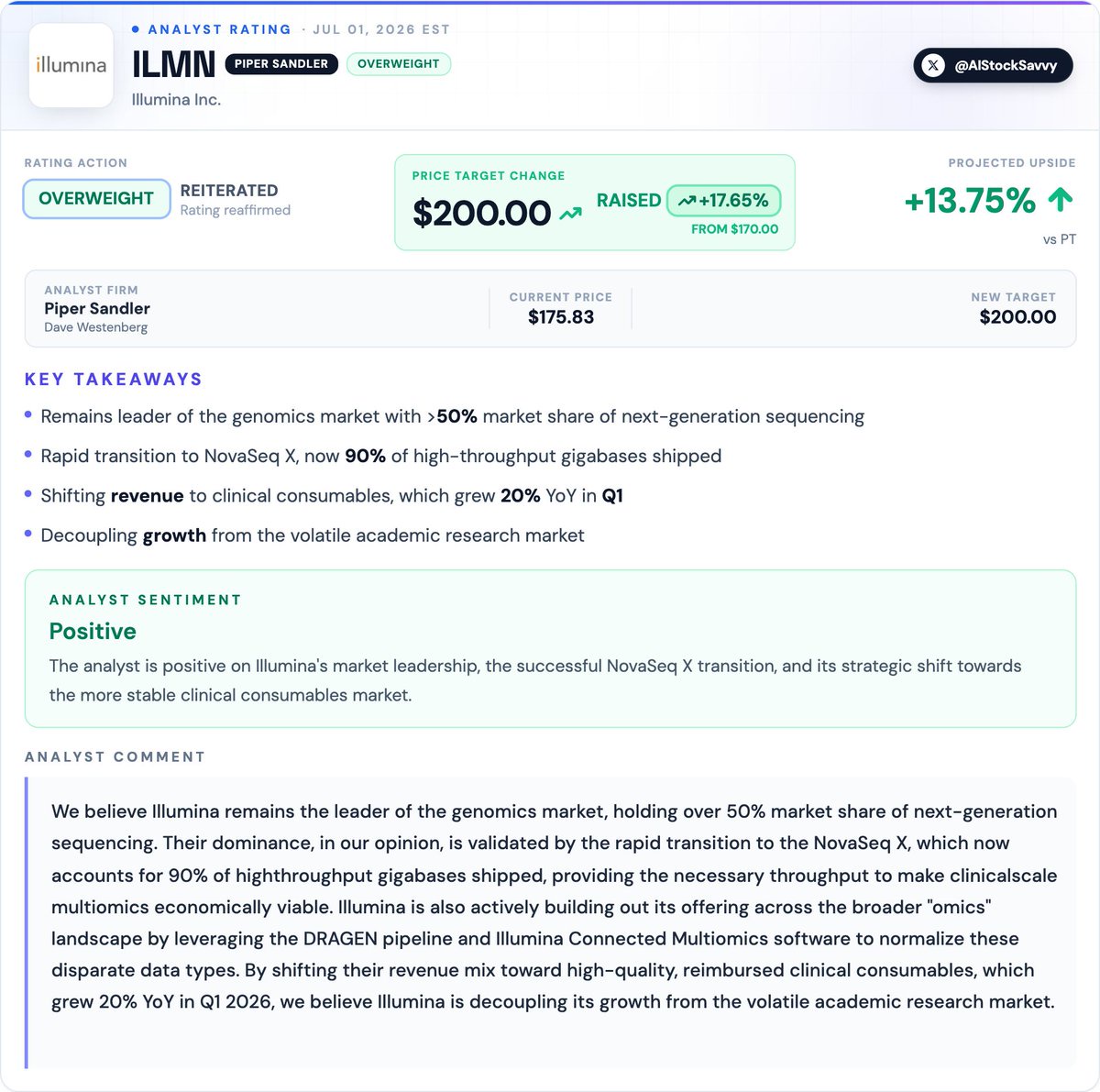Click the green Overweight tag near ticker

pos(399,64)
